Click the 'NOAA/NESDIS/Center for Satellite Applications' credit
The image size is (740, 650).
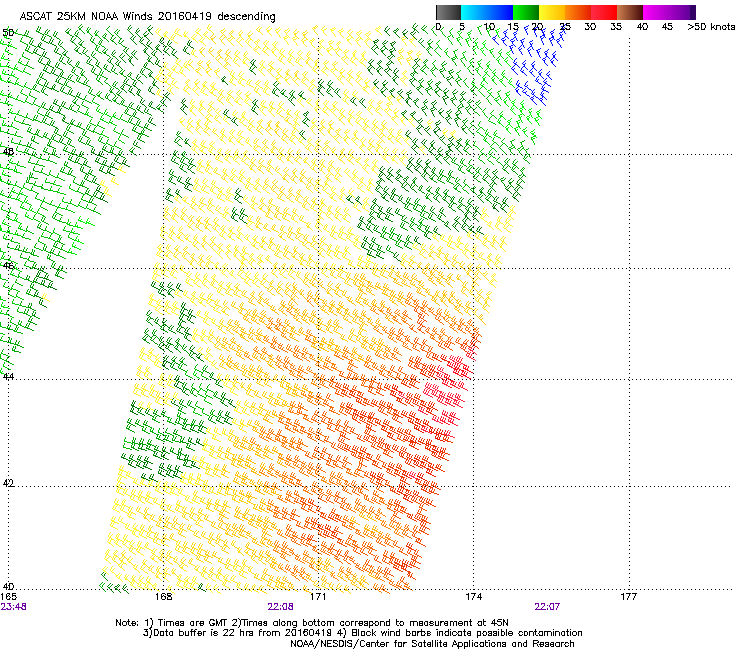coord(399,644)
